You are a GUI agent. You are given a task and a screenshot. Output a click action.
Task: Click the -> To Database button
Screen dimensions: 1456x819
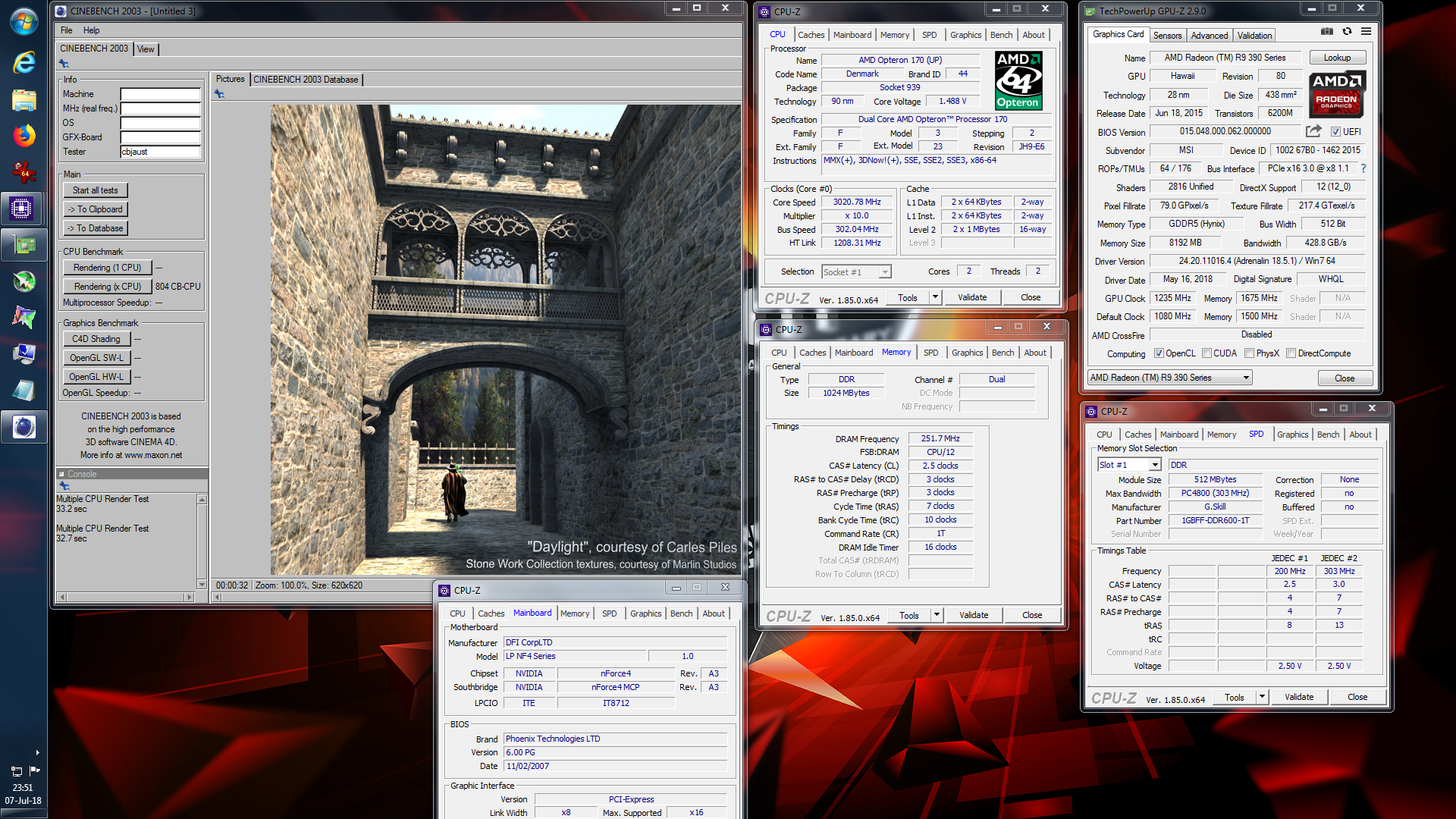point(96,228)
